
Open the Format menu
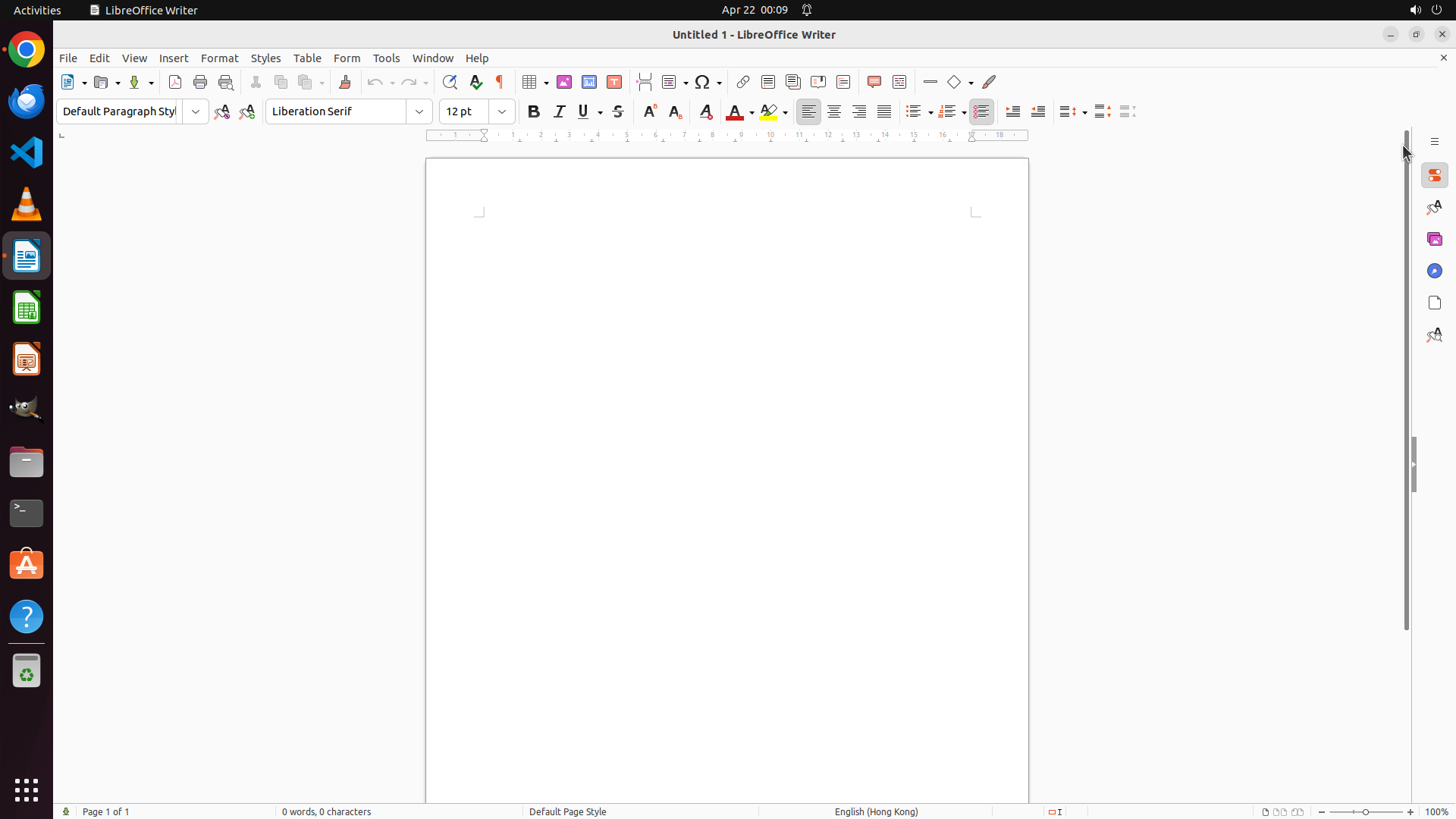(x=219, y=58)
